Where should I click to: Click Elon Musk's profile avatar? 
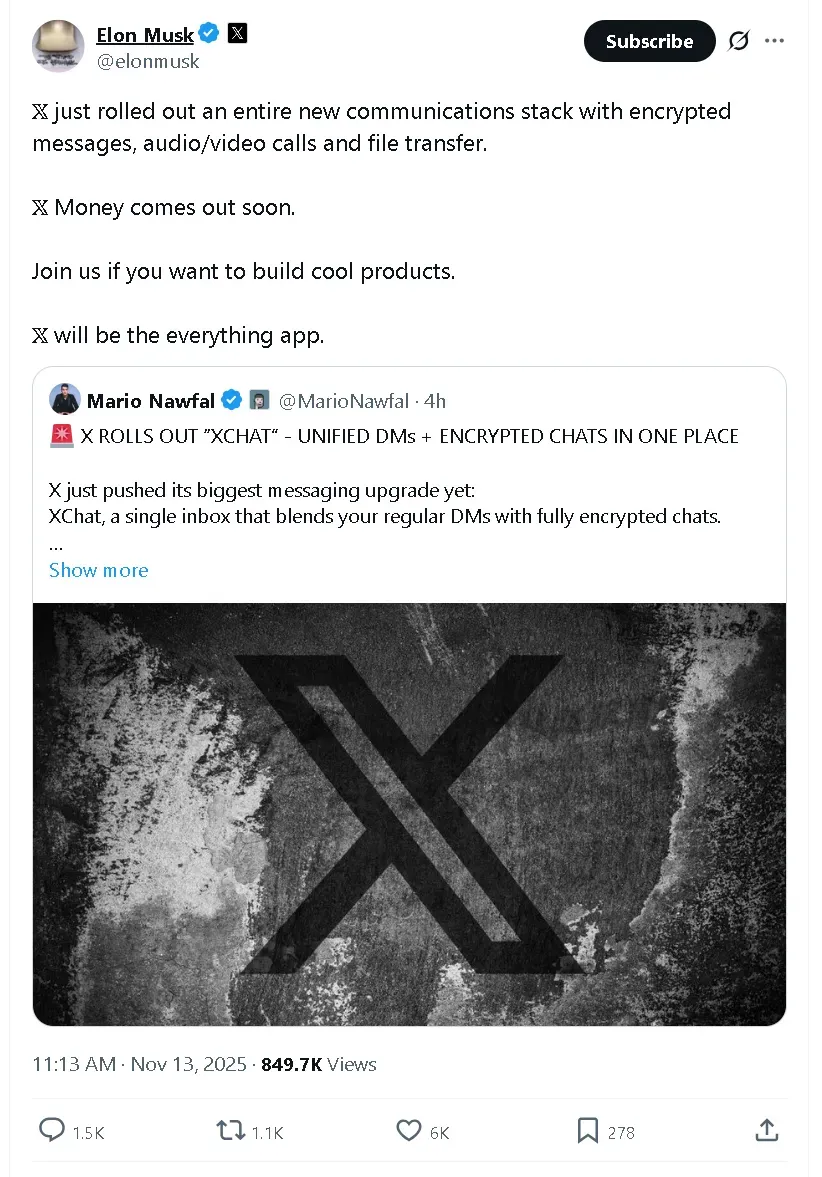click(x=57, y=46)
